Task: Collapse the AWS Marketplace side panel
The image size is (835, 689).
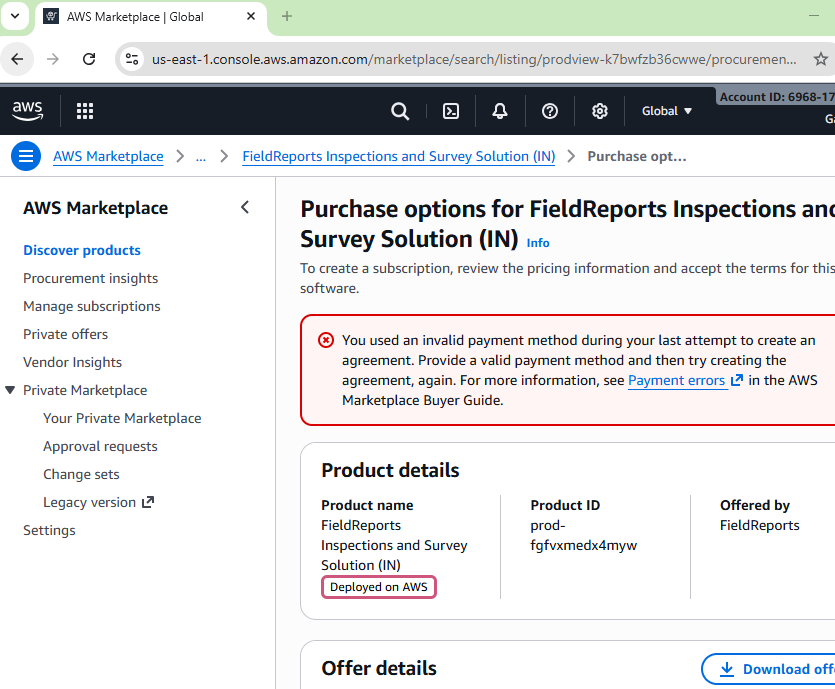Action: tap(245, 207)
